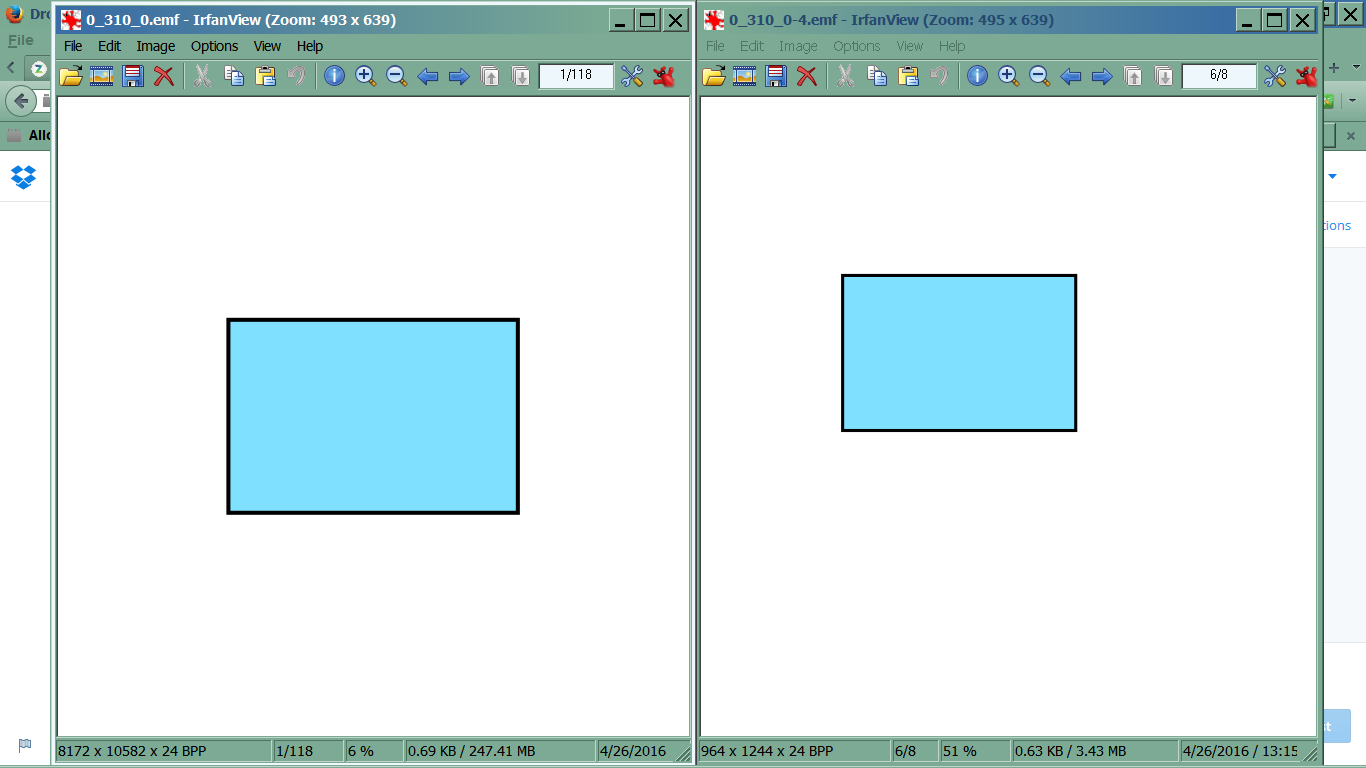Zoom in using magnifier in left window
Image resolution: width=1366 pixels, height=768 pixels.
click(365, 76)
